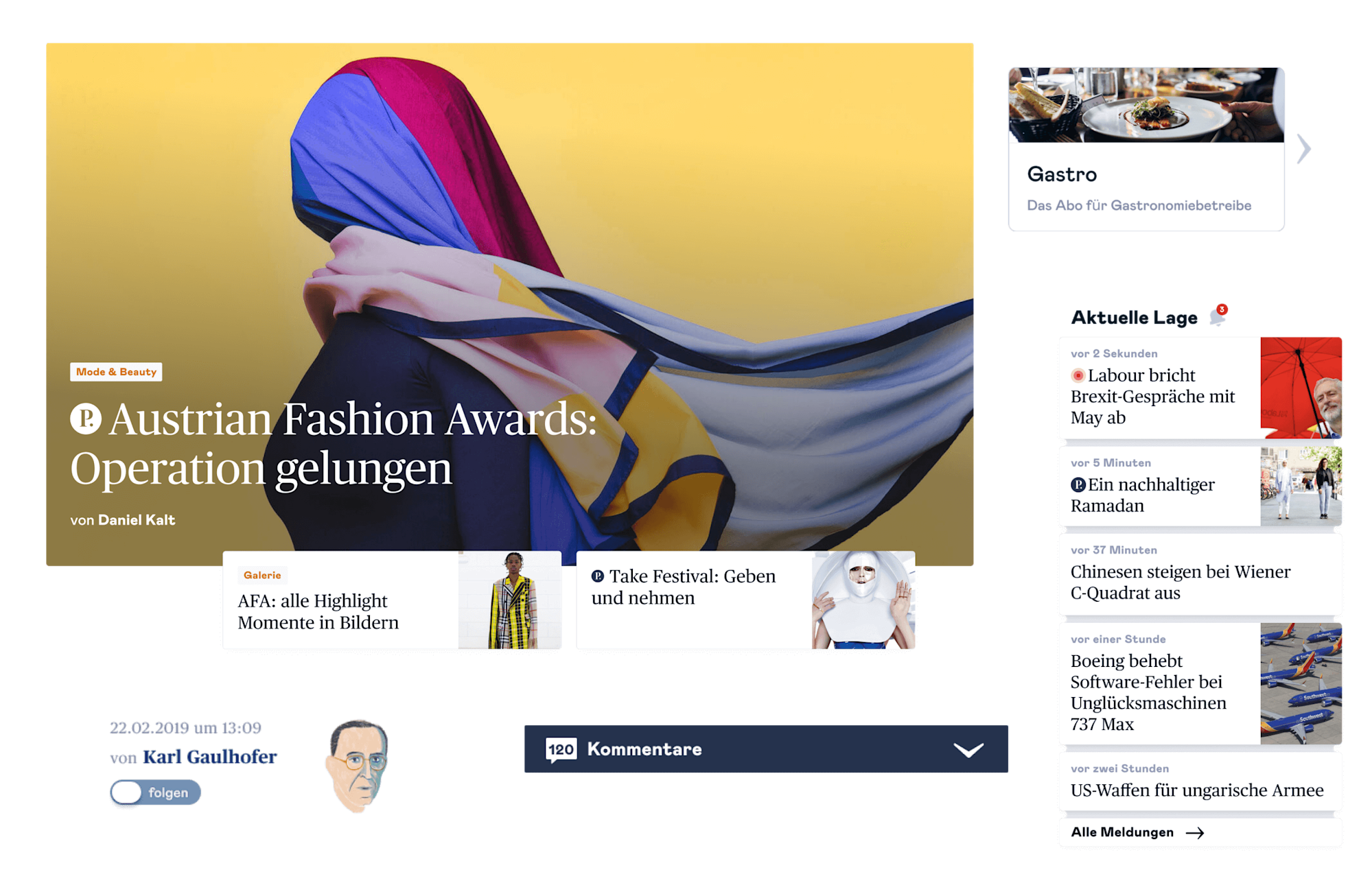1372x883 pixels.
Task: Open the US-Waffen für ungarische Armee headline
Action: tap(1196, 790)
